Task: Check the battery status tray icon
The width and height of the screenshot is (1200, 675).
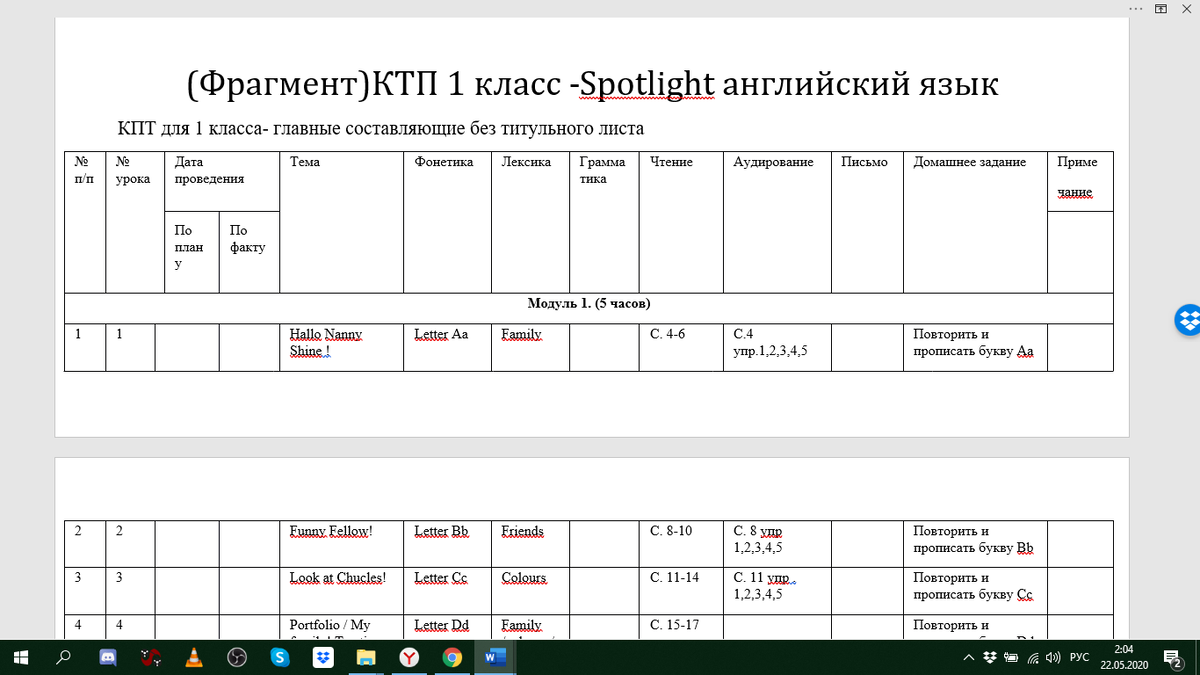Action: click(x=1010, y=658)
